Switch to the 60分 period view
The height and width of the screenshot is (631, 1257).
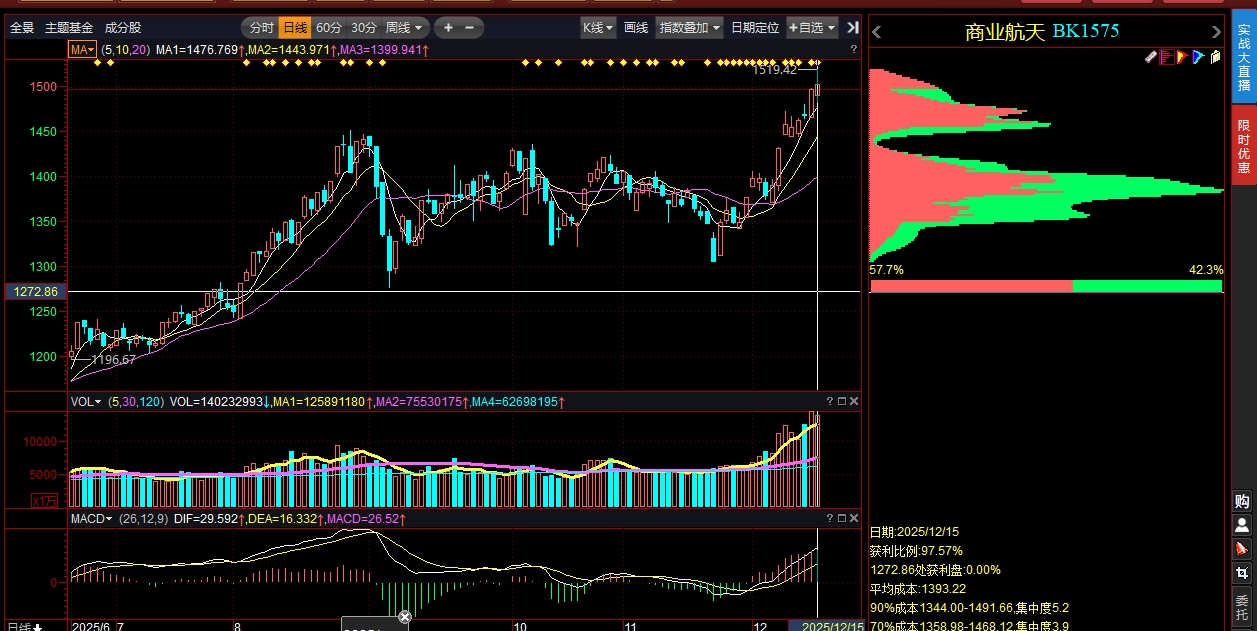(329, 28)
